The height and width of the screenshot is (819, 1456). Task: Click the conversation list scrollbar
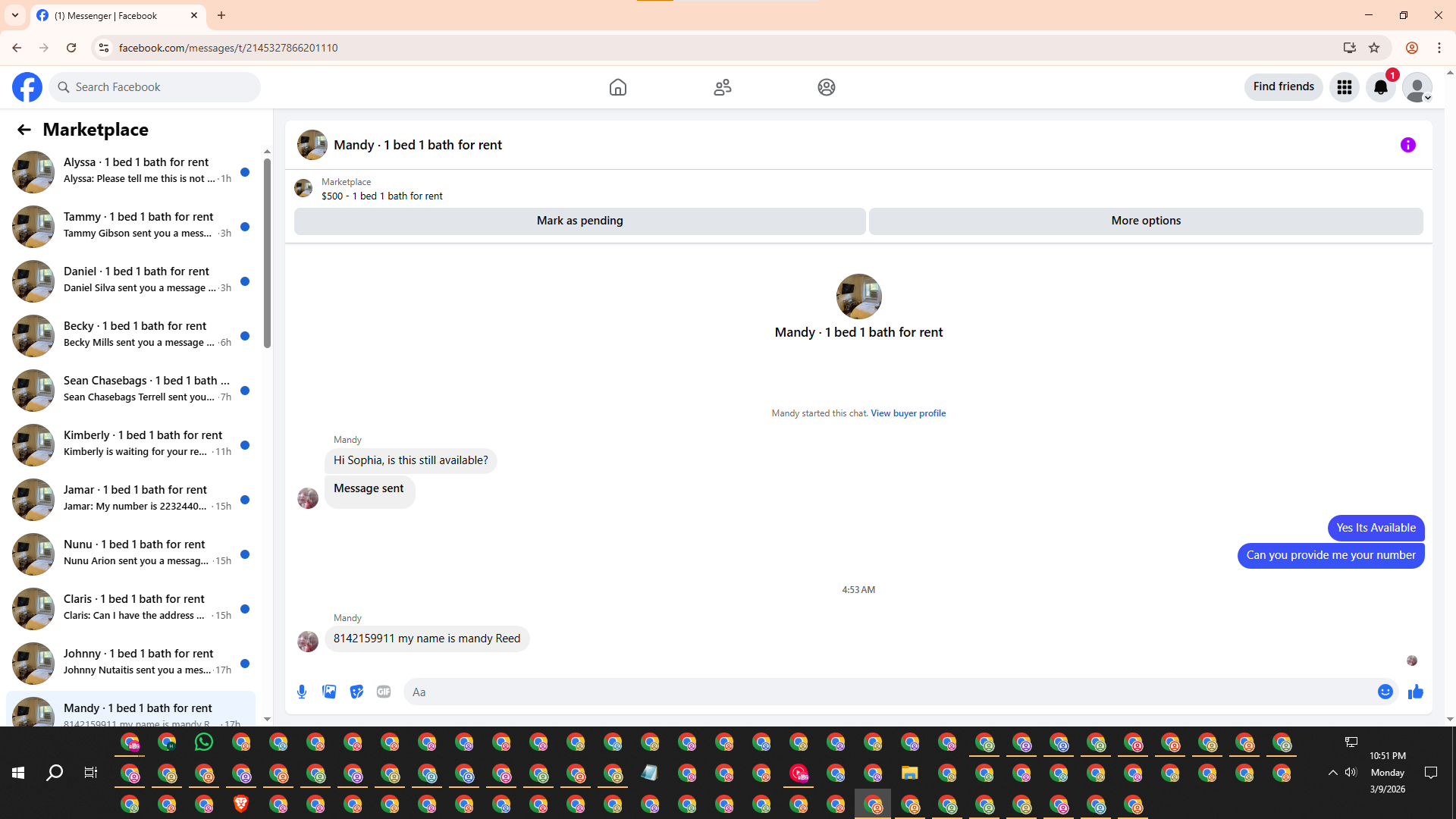coord(267,253)
